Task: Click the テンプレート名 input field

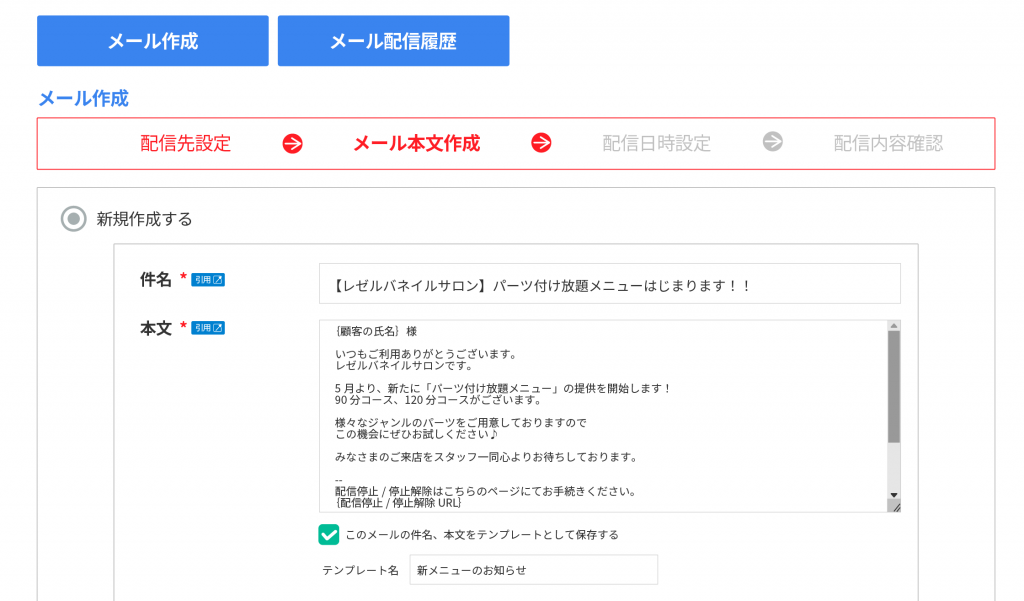Action: pyautogui.click(x=533, y=570)
